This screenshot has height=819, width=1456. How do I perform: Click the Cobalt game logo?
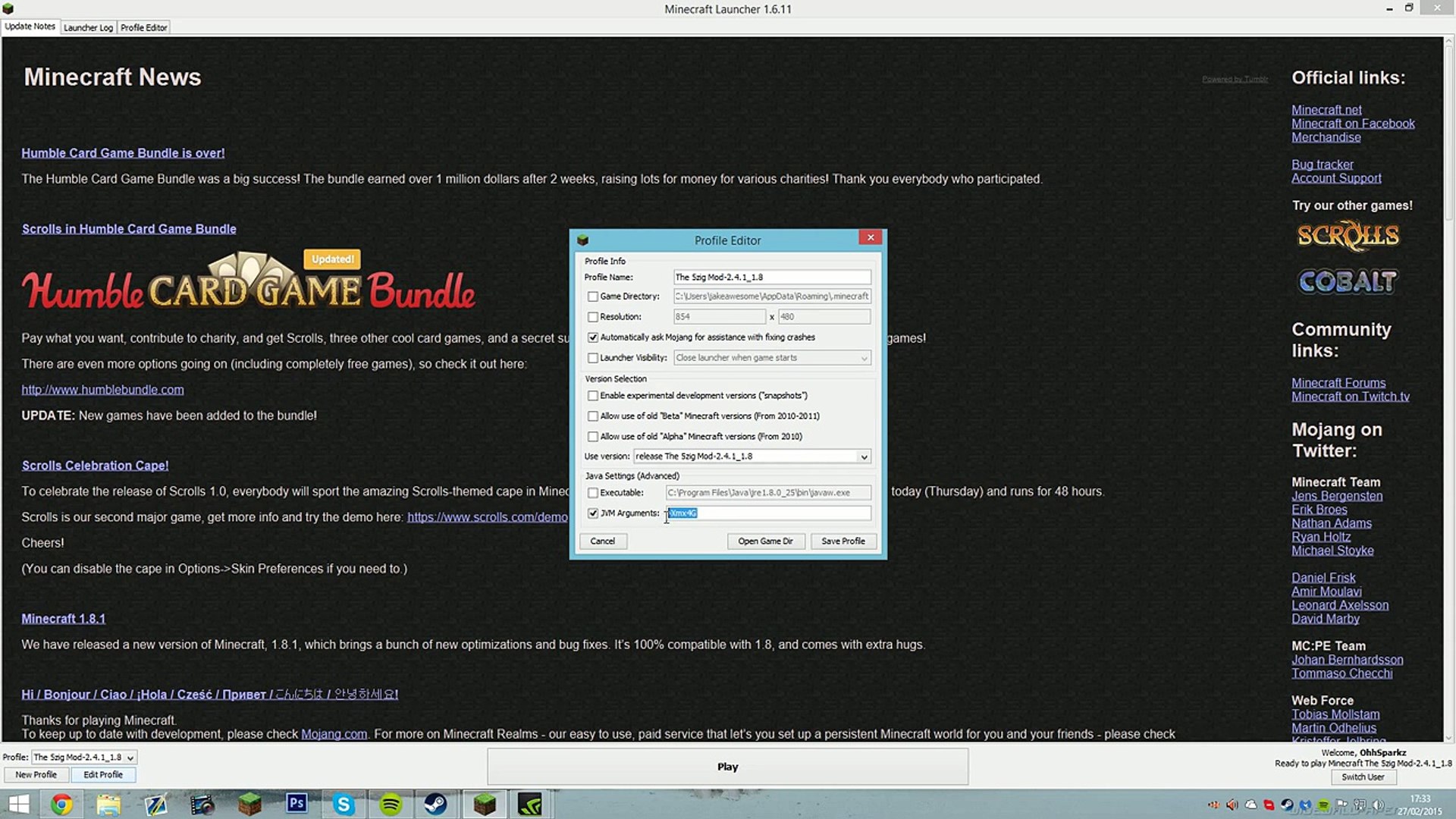(x=1348, y=282)
